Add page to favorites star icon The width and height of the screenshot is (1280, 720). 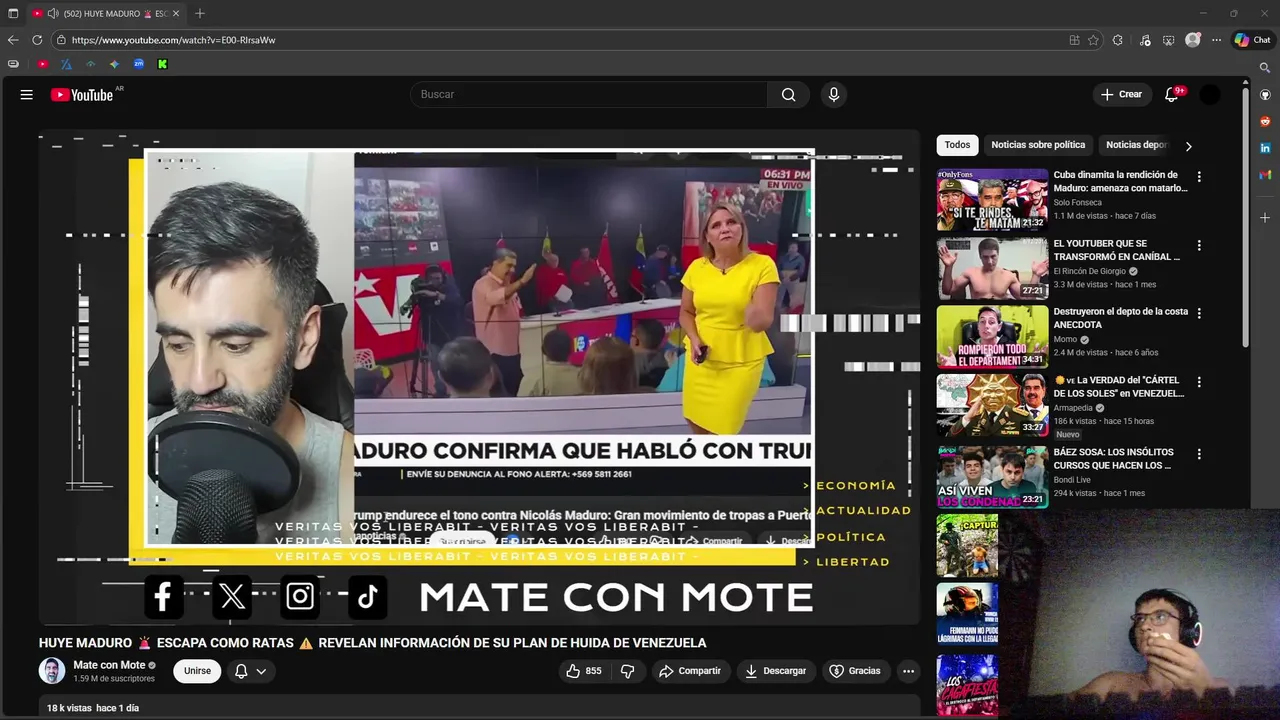click(1093, 40)
